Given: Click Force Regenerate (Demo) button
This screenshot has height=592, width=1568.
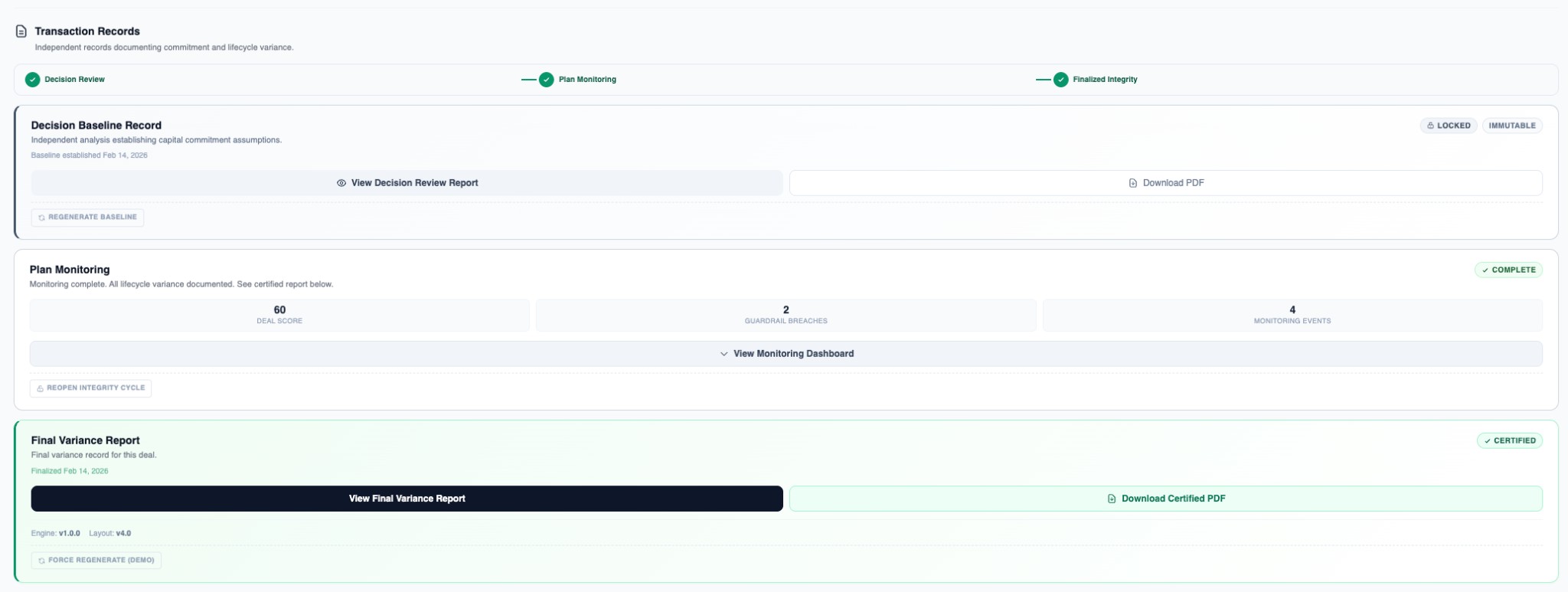Looking at the screenshot, I should 96,561.
